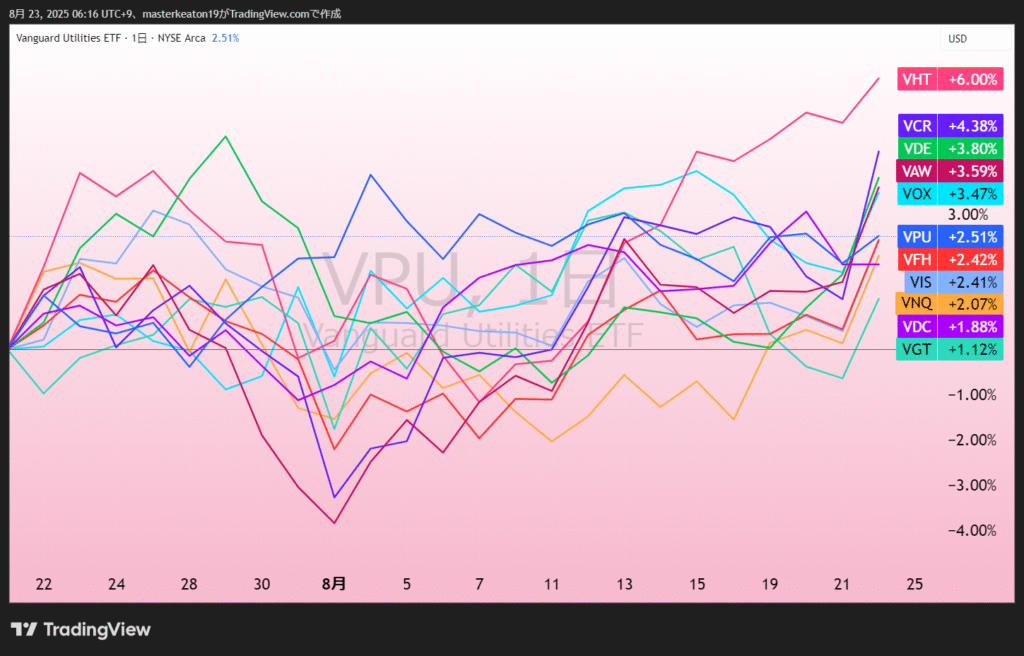Click the +6.00% value label
Screen dimensions: 1024x656
point(971,80)
